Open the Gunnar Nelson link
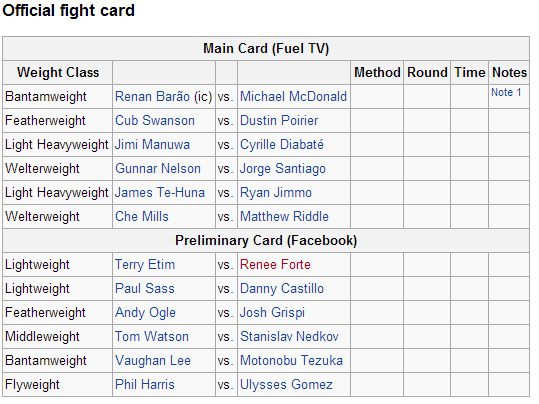The width and height of the screenshot is (539, 404). (x=158, y=169)
